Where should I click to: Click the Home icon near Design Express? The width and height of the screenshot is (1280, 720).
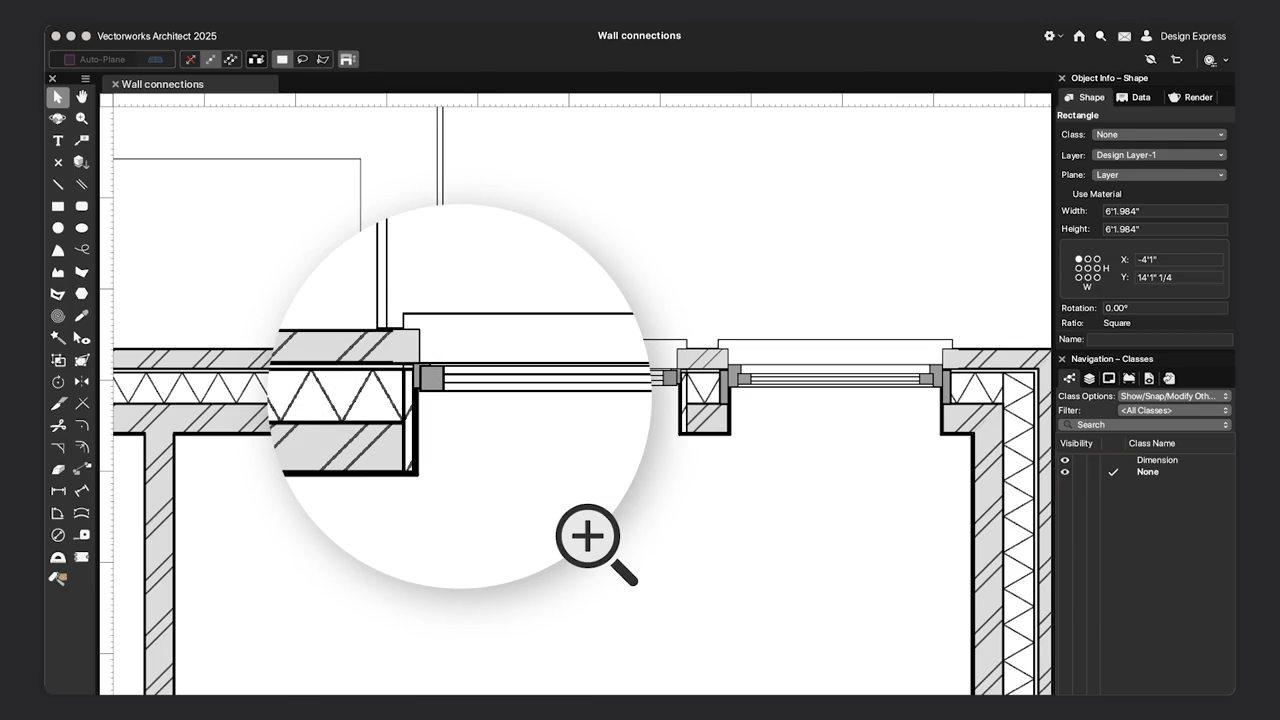pos(1079,36)
